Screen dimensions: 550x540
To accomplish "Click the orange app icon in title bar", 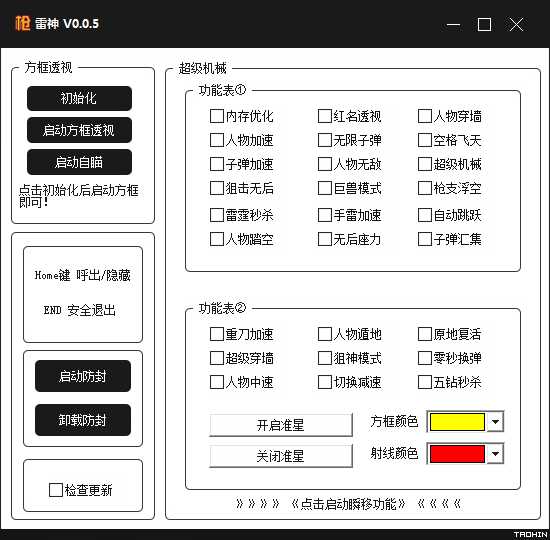I will 23,24.
